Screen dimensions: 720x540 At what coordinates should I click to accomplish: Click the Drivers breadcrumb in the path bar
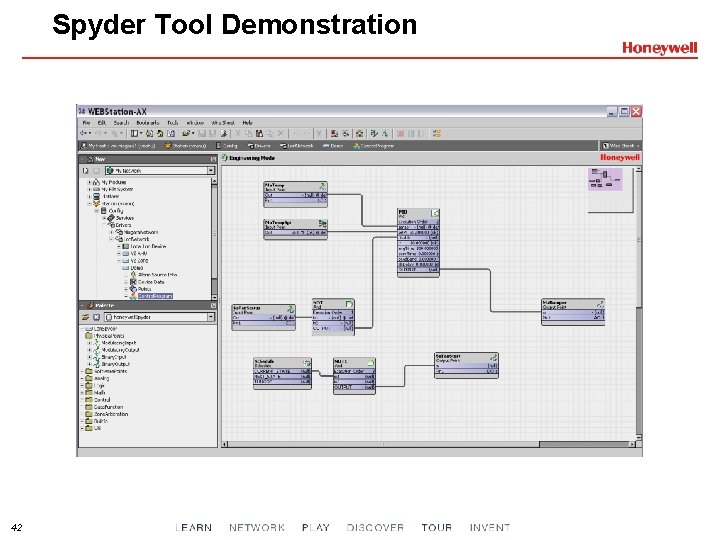click(x=259, y=146)
